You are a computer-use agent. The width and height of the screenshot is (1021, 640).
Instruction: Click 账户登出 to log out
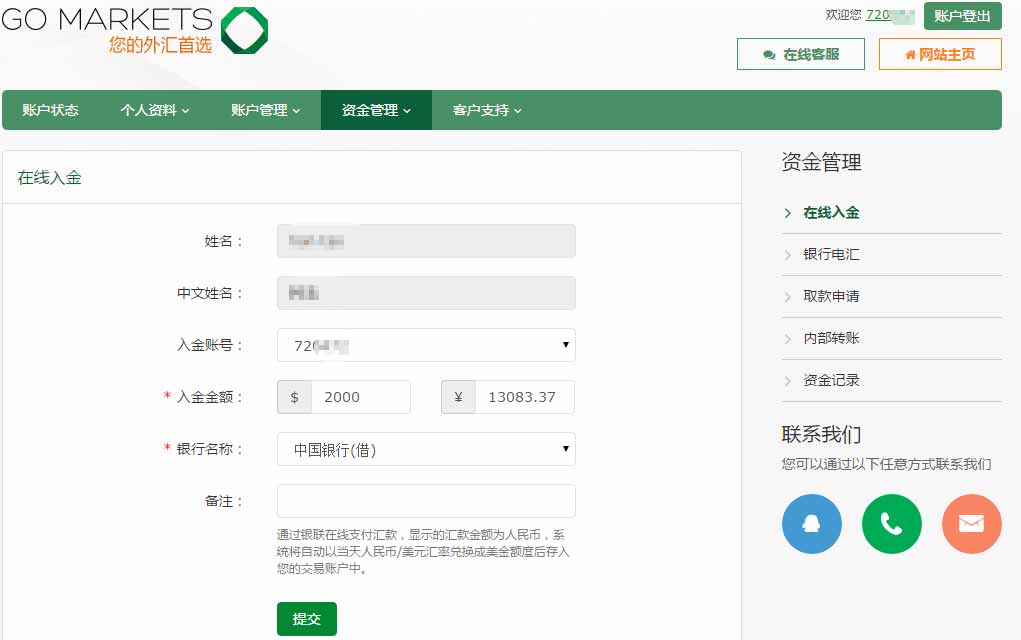coord(962,16)
